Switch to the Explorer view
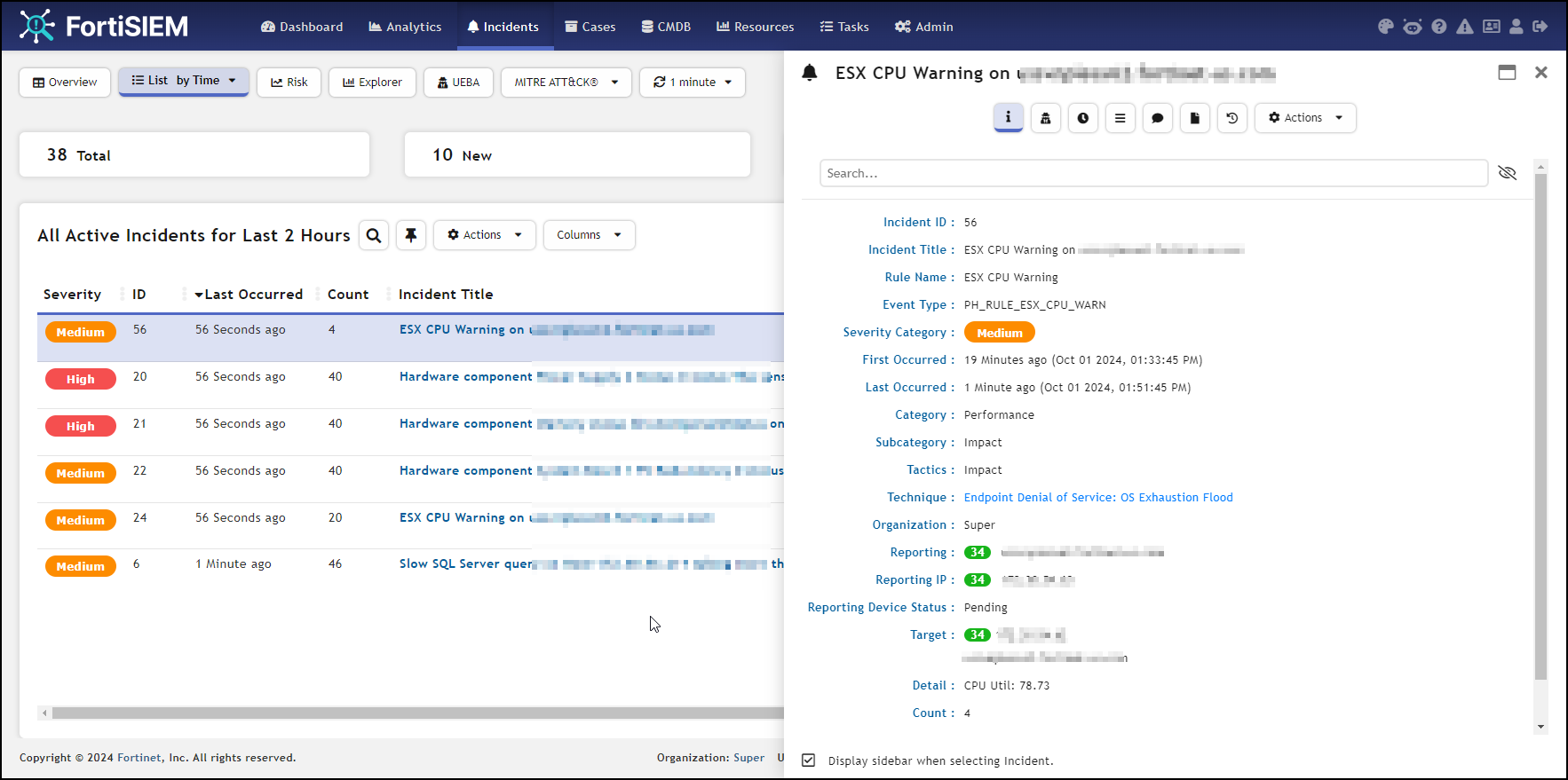Viewport: 1568px width, 780px height. click(373, 83)
